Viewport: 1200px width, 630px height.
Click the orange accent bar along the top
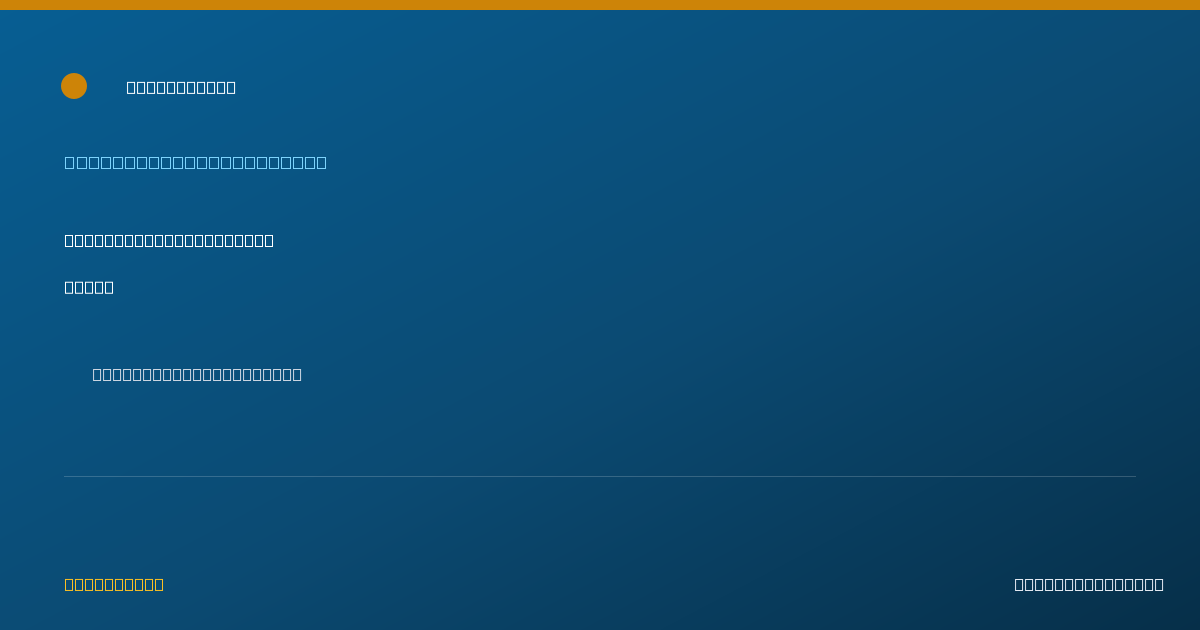[x=600, y=5]
